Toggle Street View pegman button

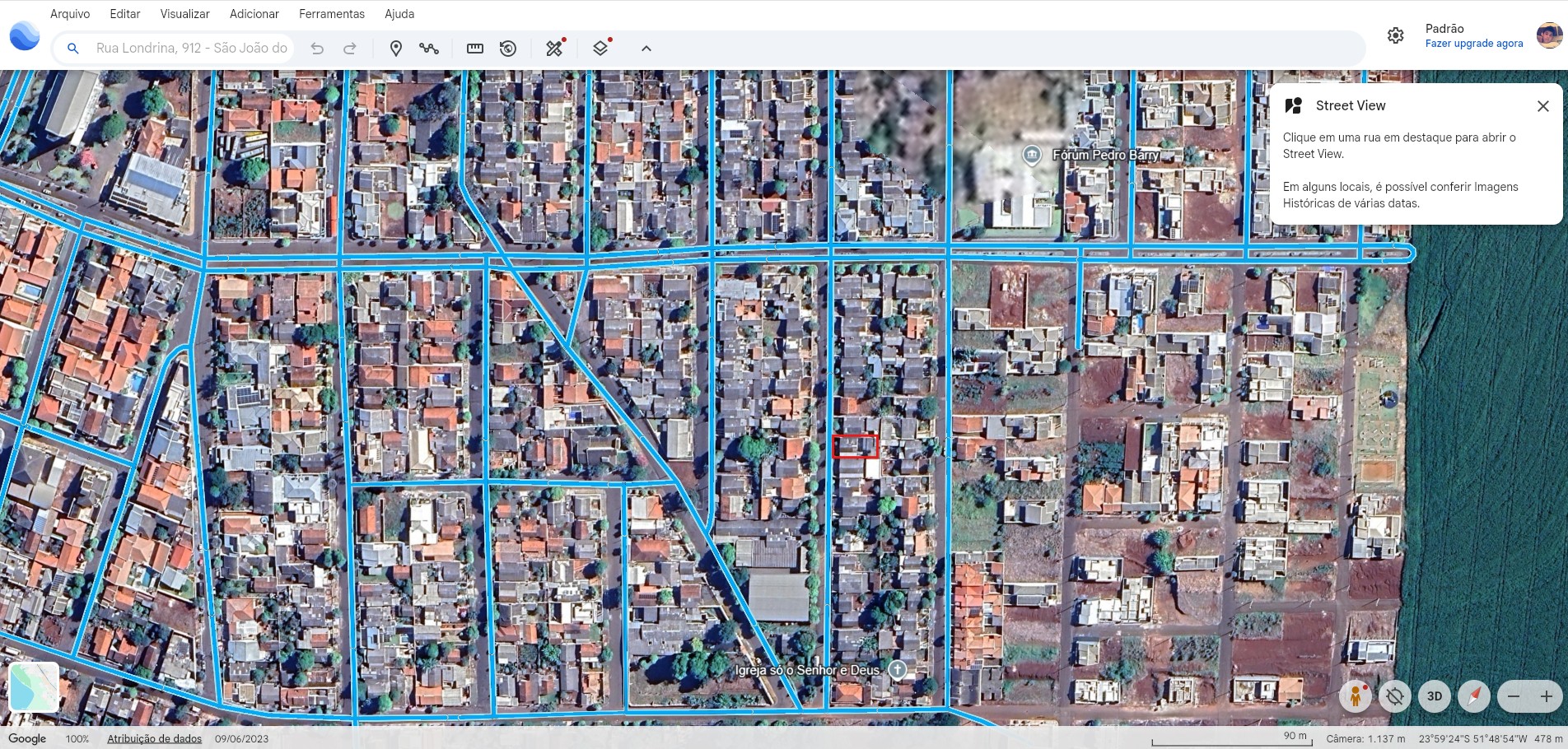click(x=1355, y=696)
